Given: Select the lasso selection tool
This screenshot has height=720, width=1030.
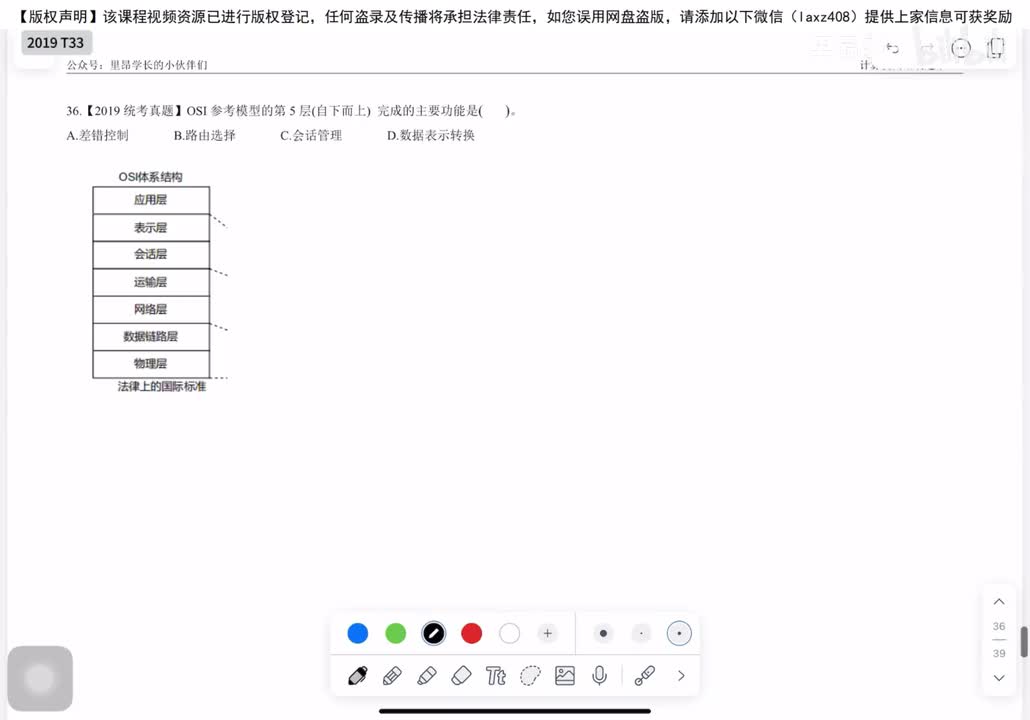Looking at the screenshot, I should pyautogui.click(x=530, y=675).
